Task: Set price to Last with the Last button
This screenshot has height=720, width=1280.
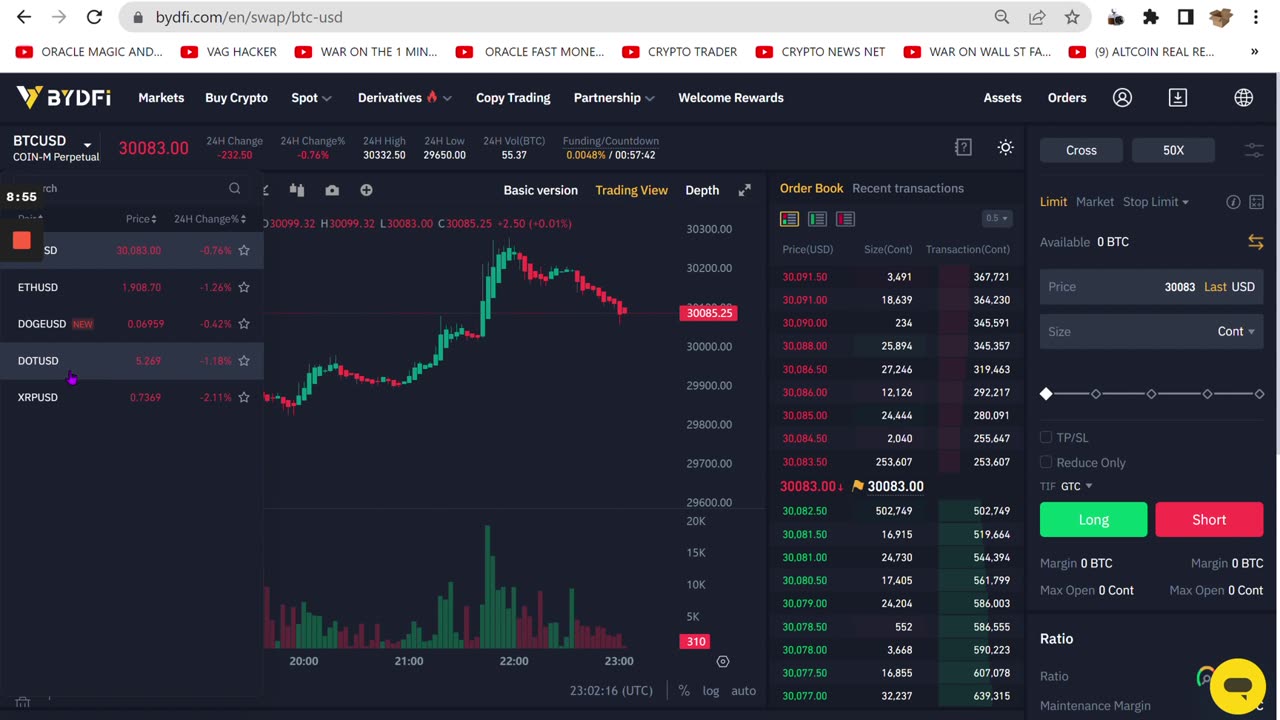Action: click(1215, 287)
